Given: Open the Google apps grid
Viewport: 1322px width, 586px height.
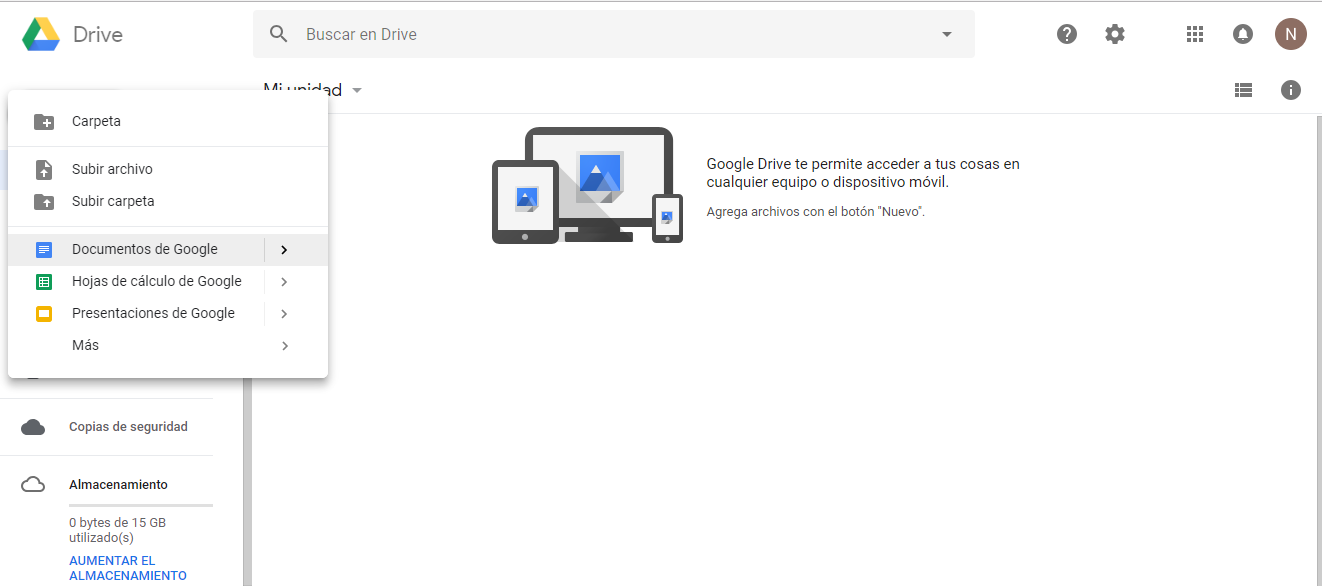Looking at the screenshot, I should [1194, 34].
